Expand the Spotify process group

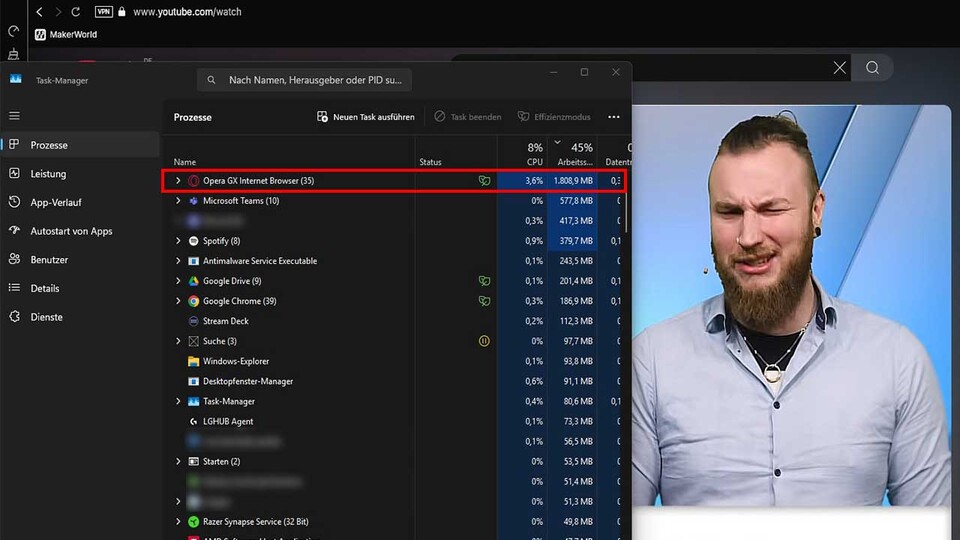coord(178,241)
